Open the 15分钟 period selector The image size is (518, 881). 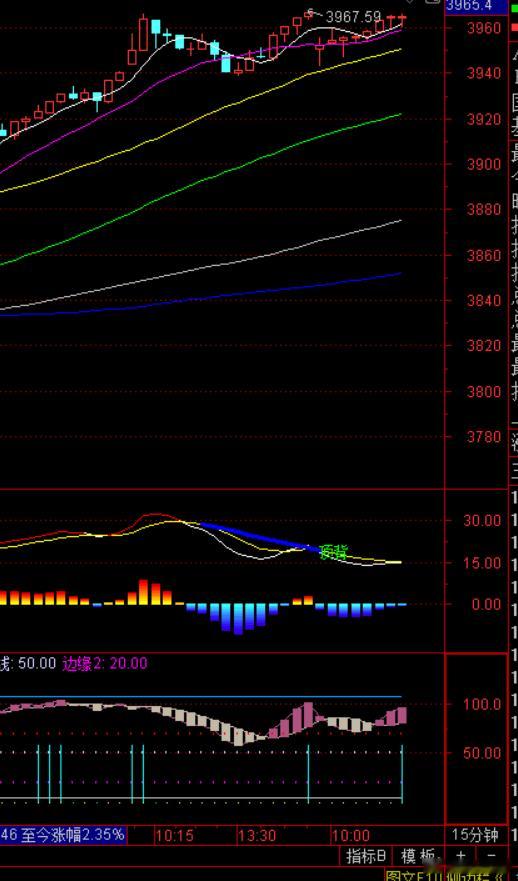pyautogui.click(x=475, y=834)
